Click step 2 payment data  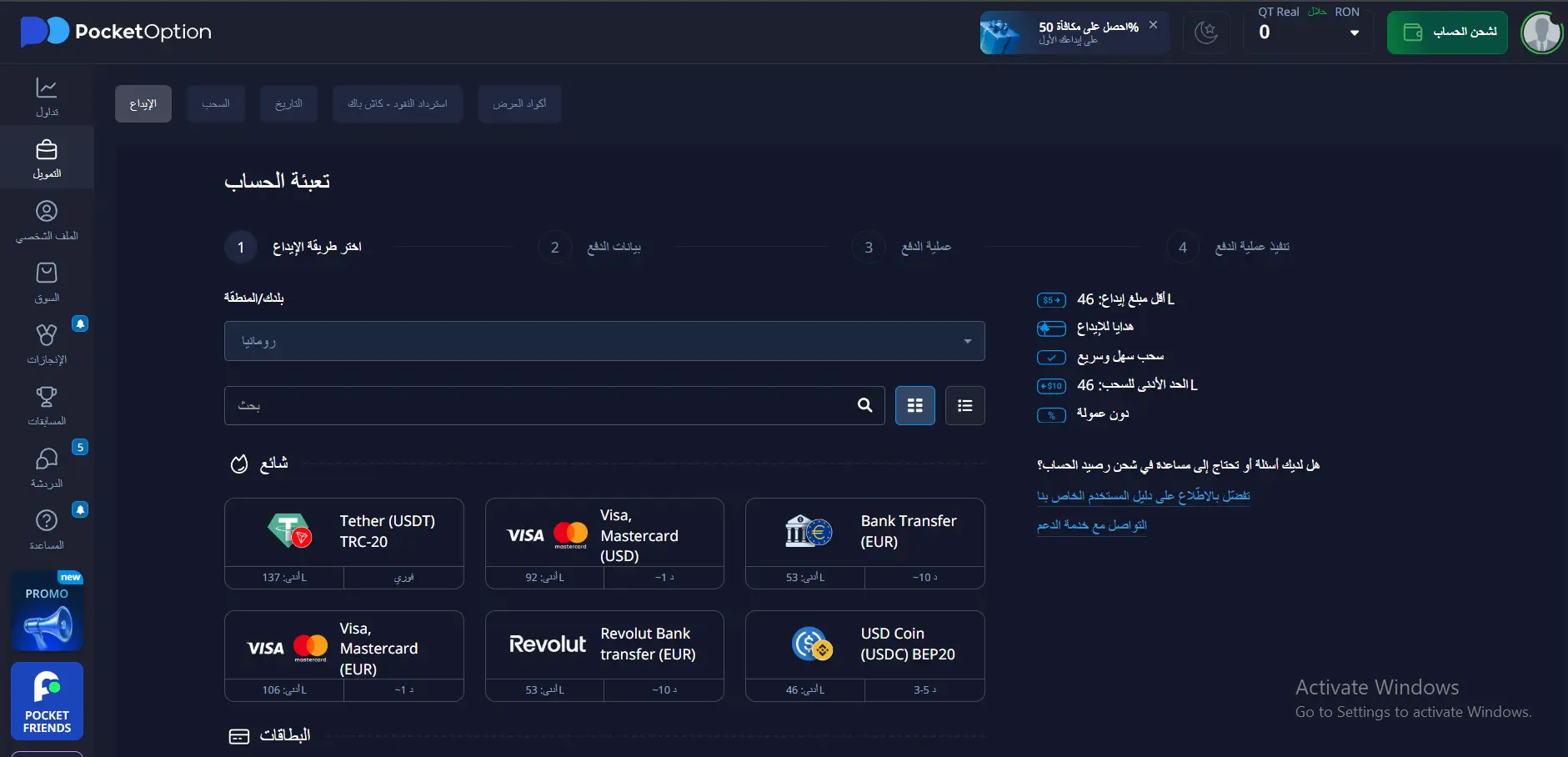pyautogui.click(x=590, y=247)
